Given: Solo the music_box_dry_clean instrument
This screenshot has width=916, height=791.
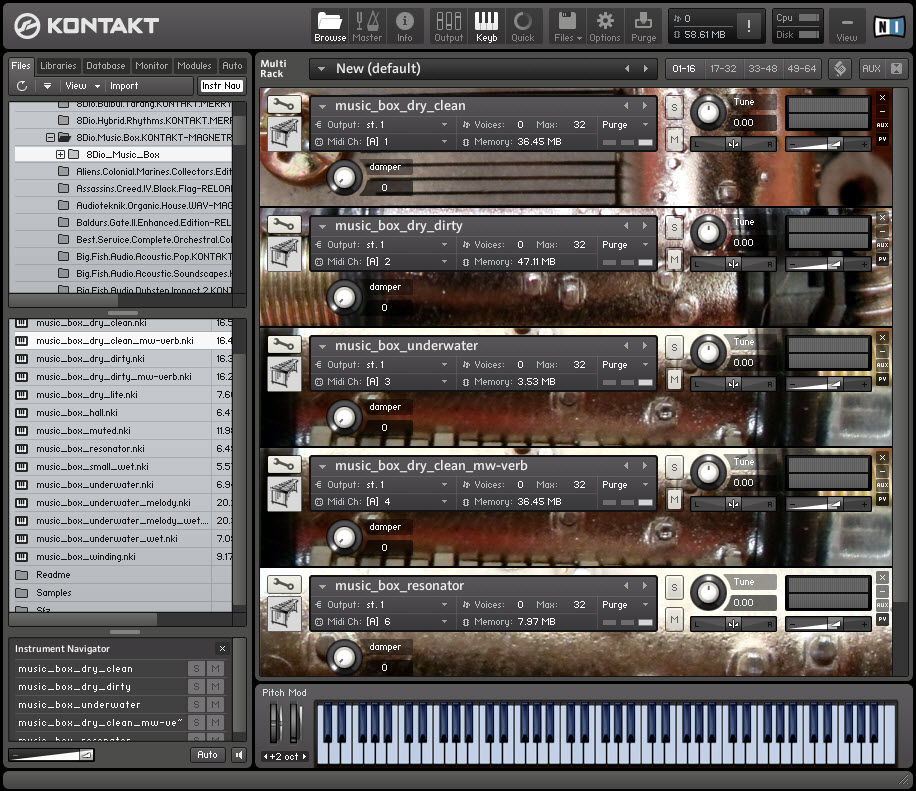Looking at the screenshot, I should (x=674, y=107).
